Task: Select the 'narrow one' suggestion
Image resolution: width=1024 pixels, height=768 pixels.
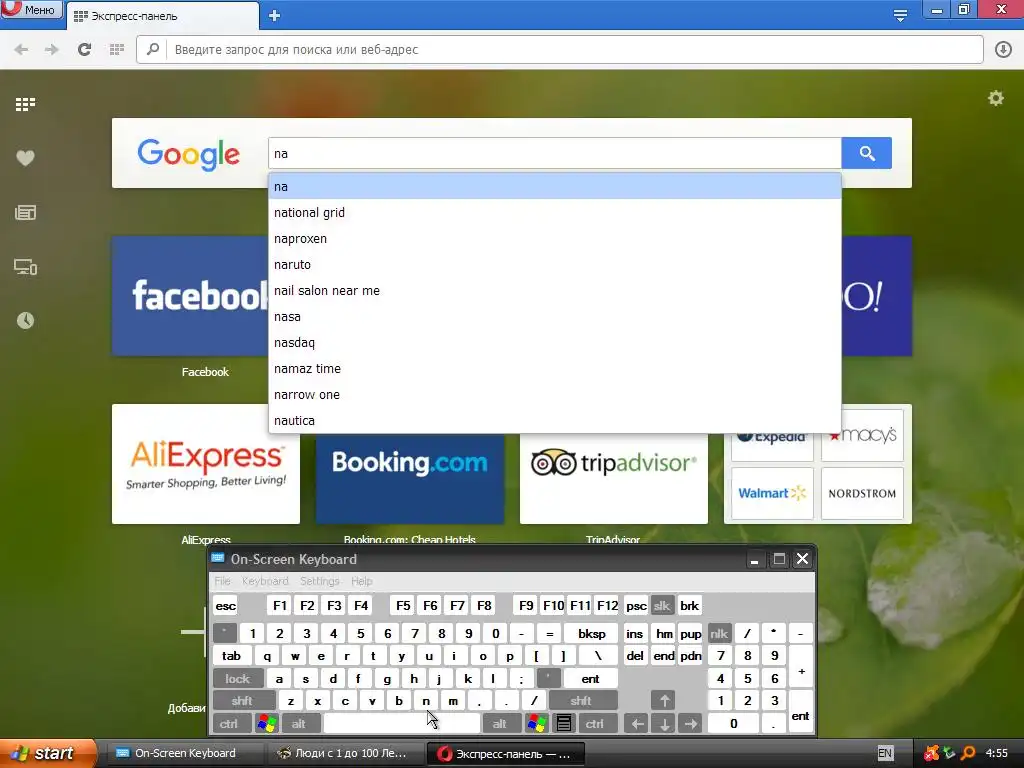Action: [554, 395]
